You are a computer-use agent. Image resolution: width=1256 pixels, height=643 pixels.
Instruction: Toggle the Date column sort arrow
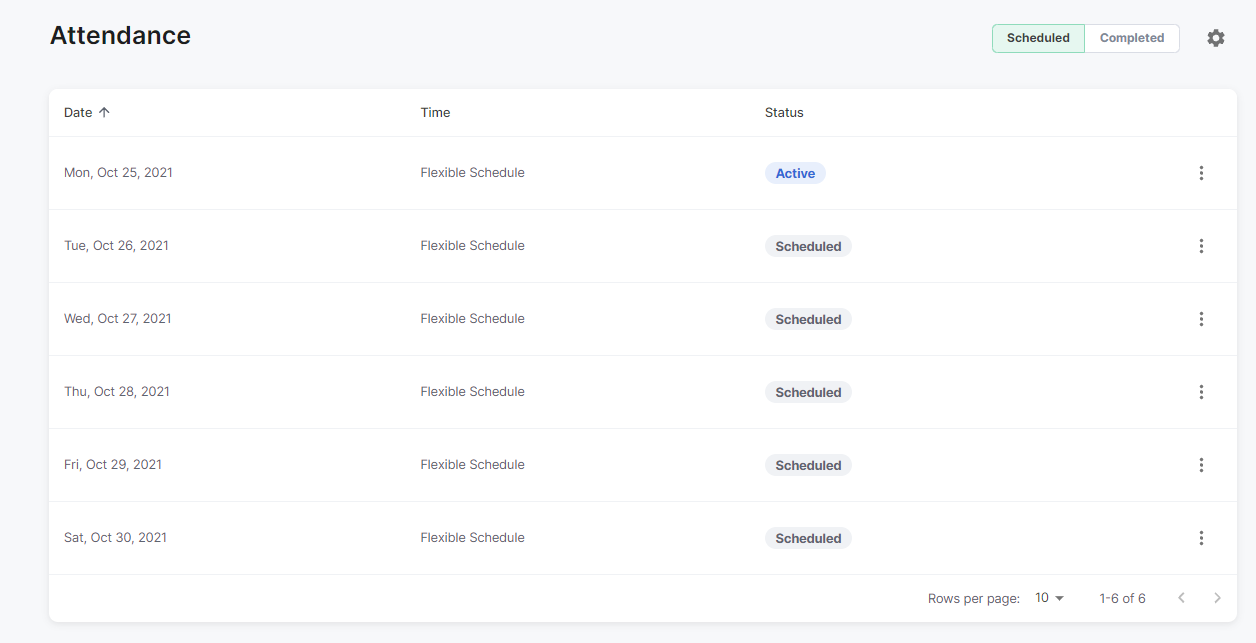coord(104,112)
